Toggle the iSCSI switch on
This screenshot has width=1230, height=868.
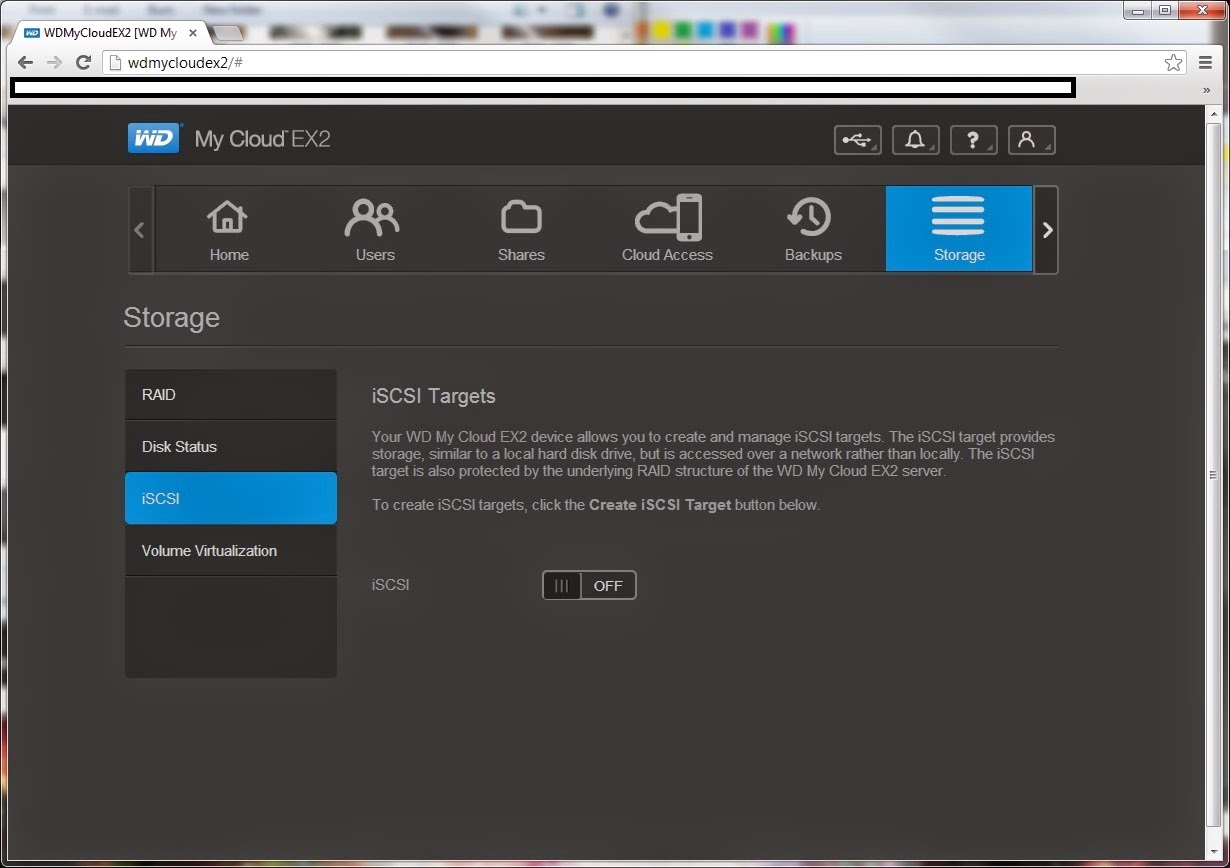point(589,586)
